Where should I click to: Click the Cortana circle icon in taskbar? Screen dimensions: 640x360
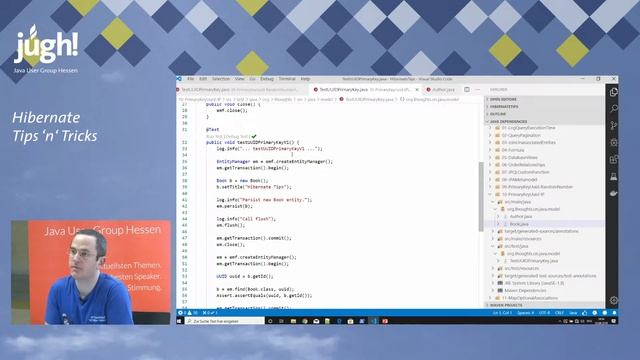click(x=270, y=321)
